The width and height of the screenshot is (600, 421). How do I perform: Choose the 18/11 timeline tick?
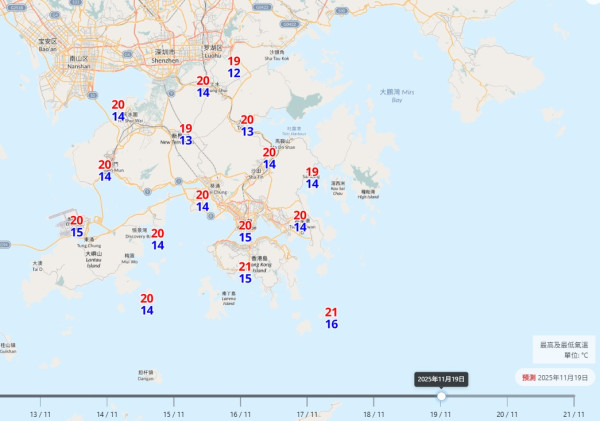[374, 414]
